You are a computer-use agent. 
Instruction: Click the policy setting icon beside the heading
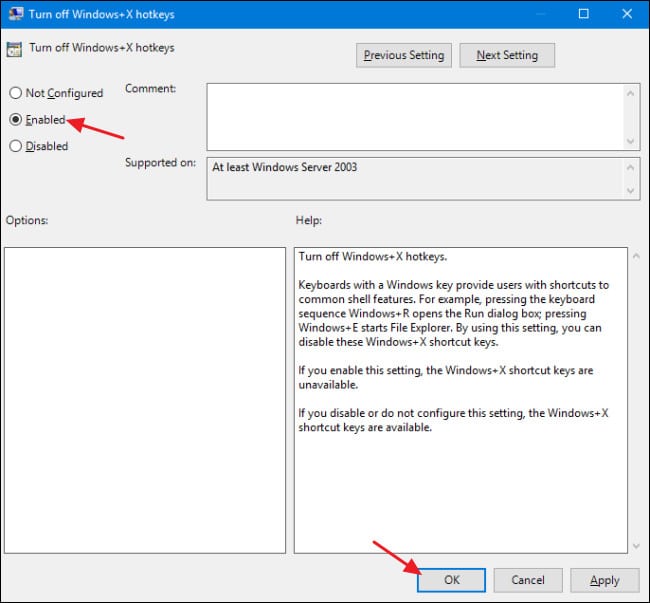pos(14,49)
